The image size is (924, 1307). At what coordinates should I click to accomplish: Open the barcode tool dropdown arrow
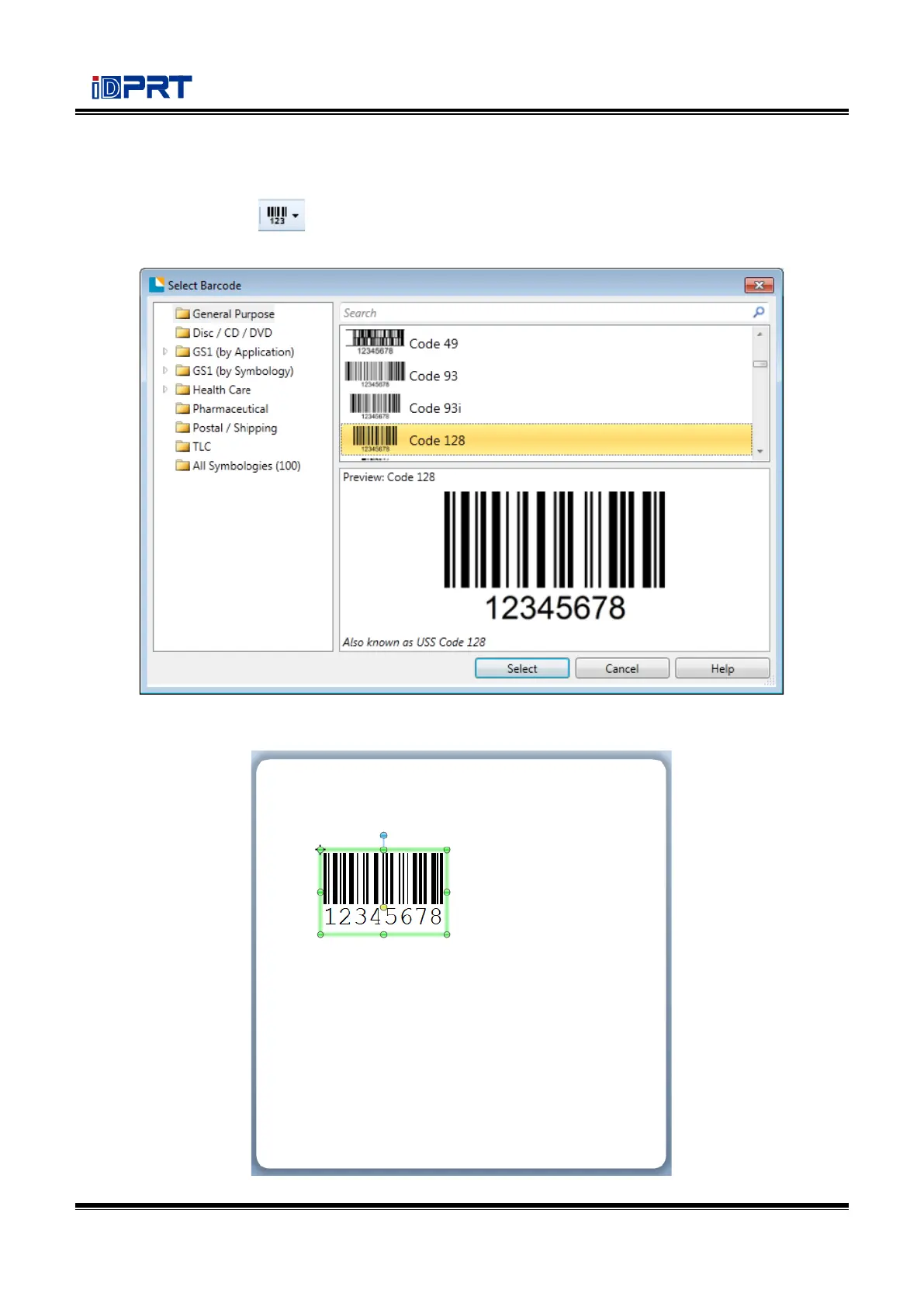pyautogui.click(x=296, y=216)
